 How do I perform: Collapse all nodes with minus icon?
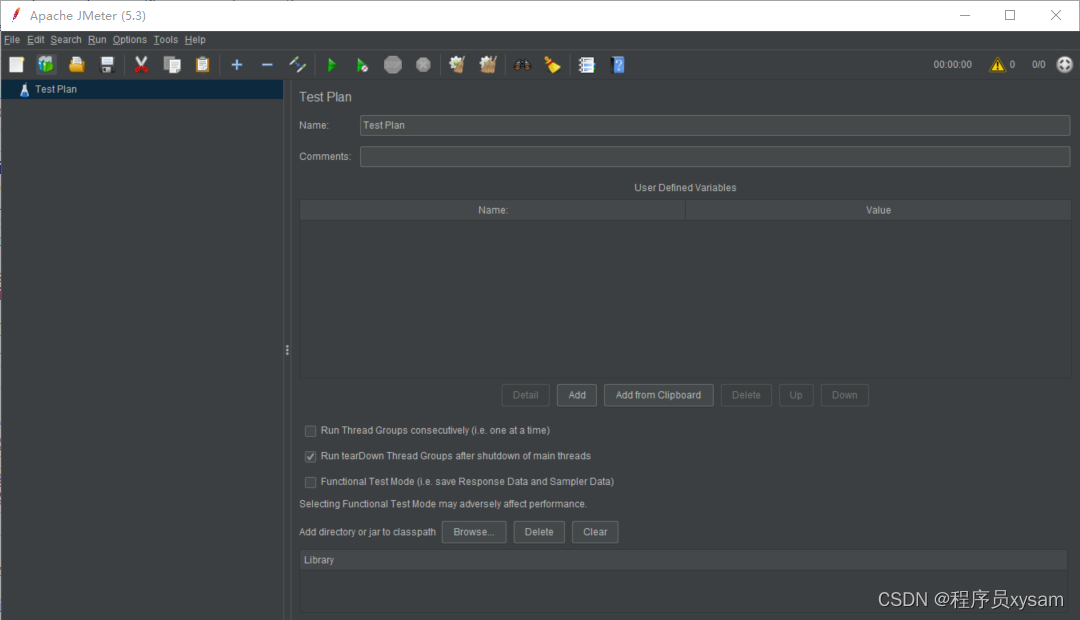[x=267, y=65]
